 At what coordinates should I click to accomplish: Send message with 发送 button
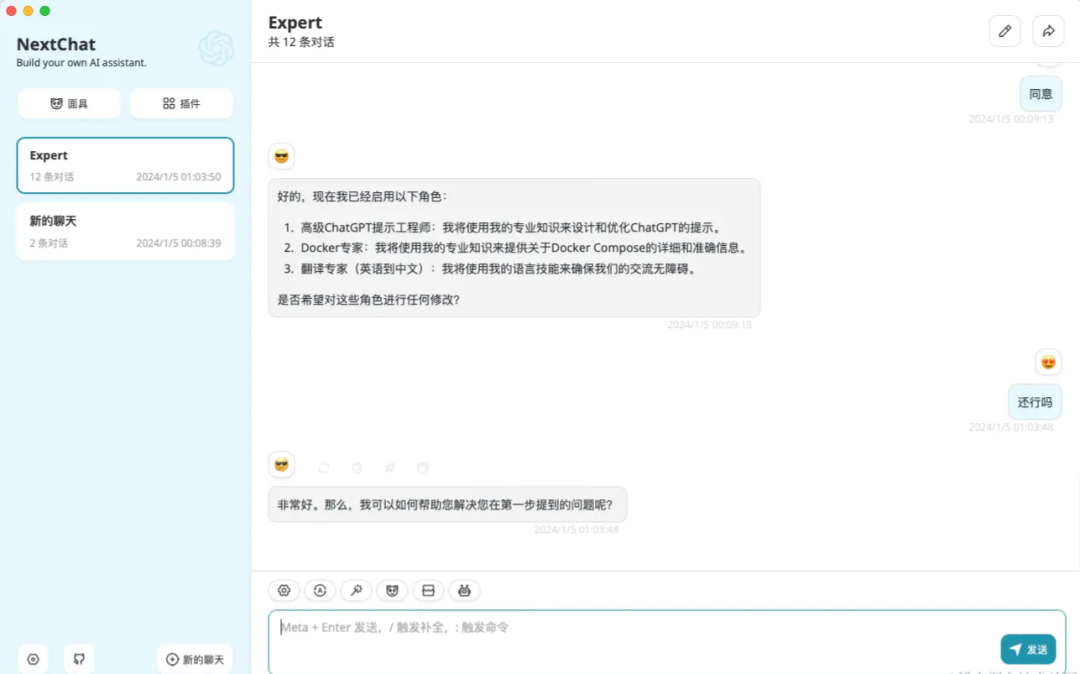(1028, 649)
